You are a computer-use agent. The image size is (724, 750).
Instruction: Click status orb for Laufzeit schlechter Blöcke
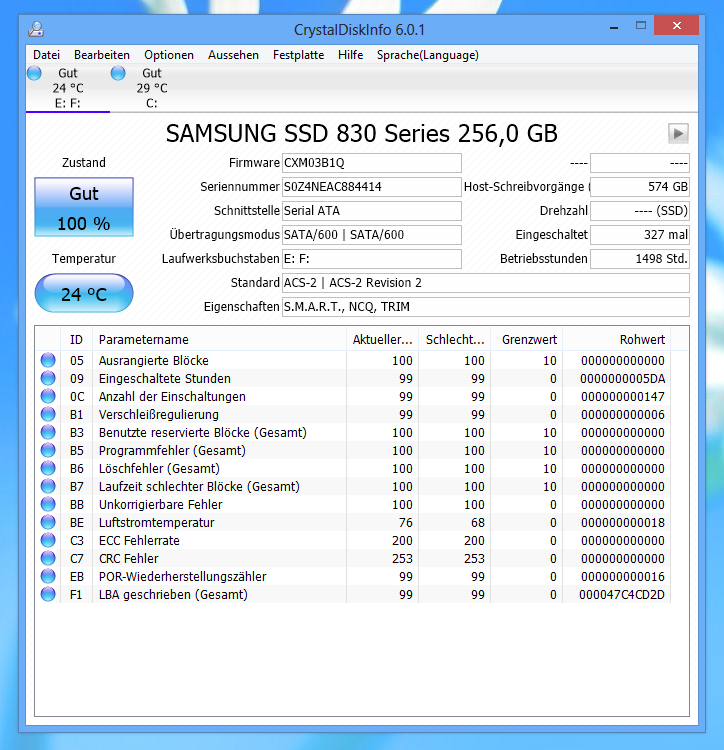tap(48, 486)
